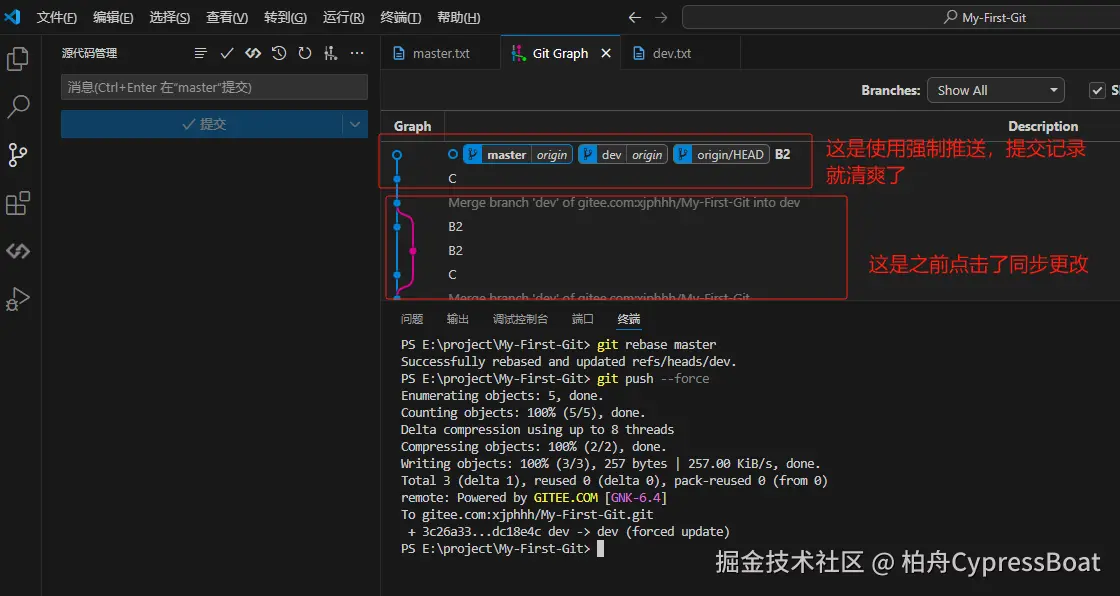Open the Extensions view icon

(18, 203)
